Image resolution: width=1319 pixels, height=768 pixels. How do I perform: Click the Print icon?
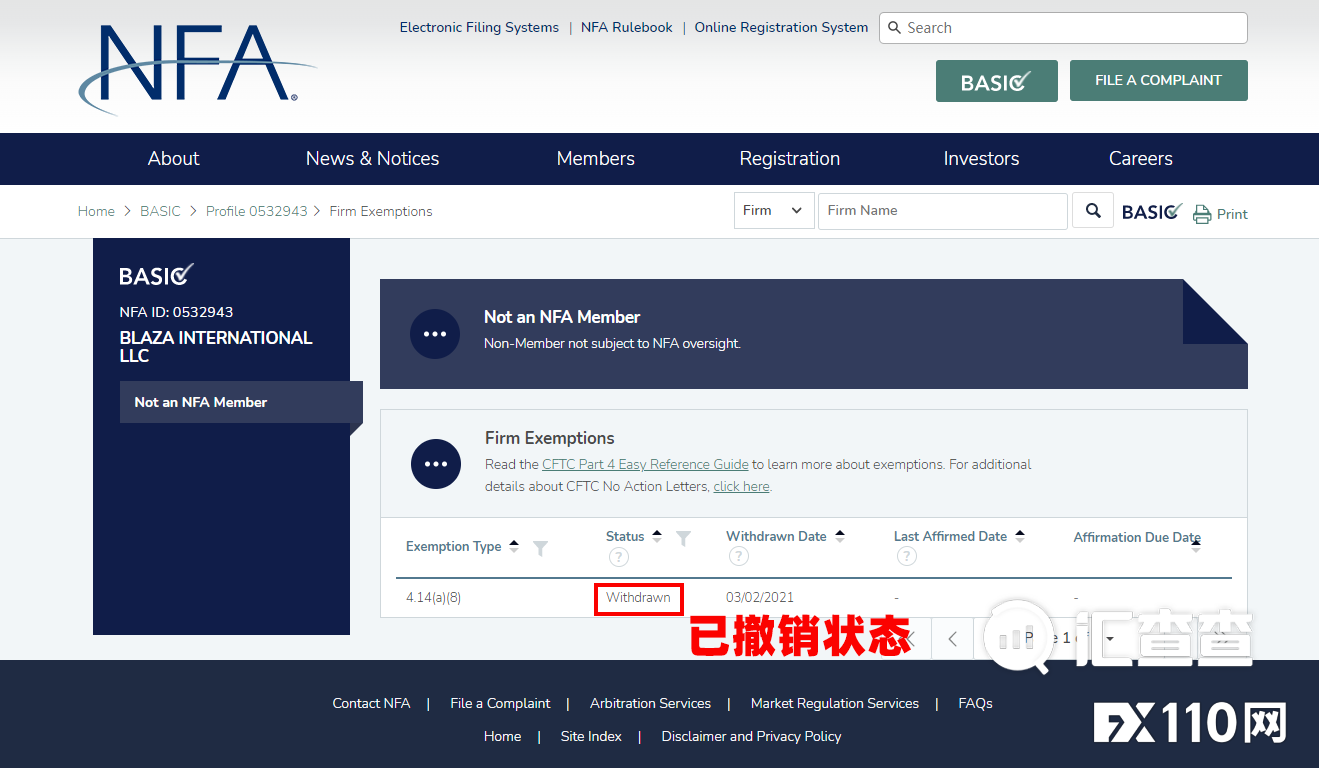click(1202, 214)
